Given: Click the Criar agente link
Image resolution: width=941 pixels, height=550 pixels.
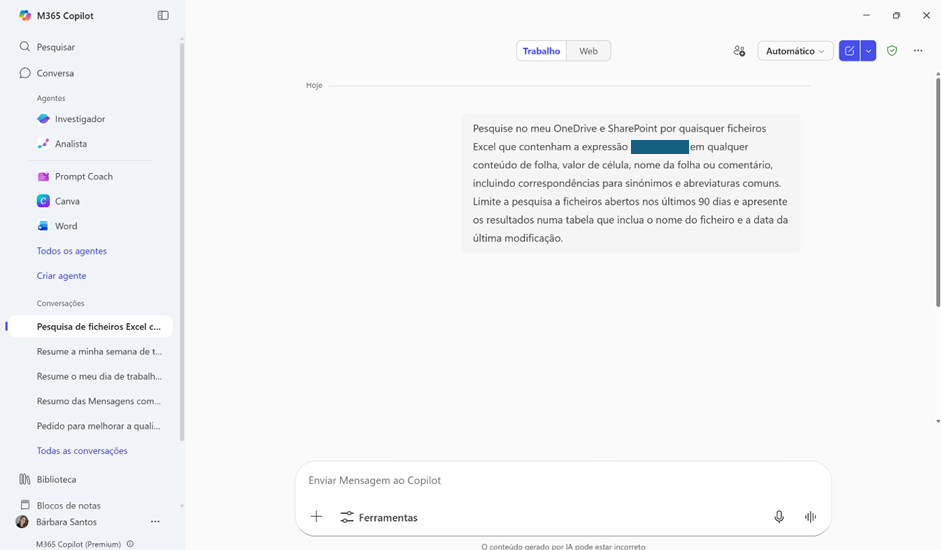Looking at the screenshot, I should (x=61, y=276).
